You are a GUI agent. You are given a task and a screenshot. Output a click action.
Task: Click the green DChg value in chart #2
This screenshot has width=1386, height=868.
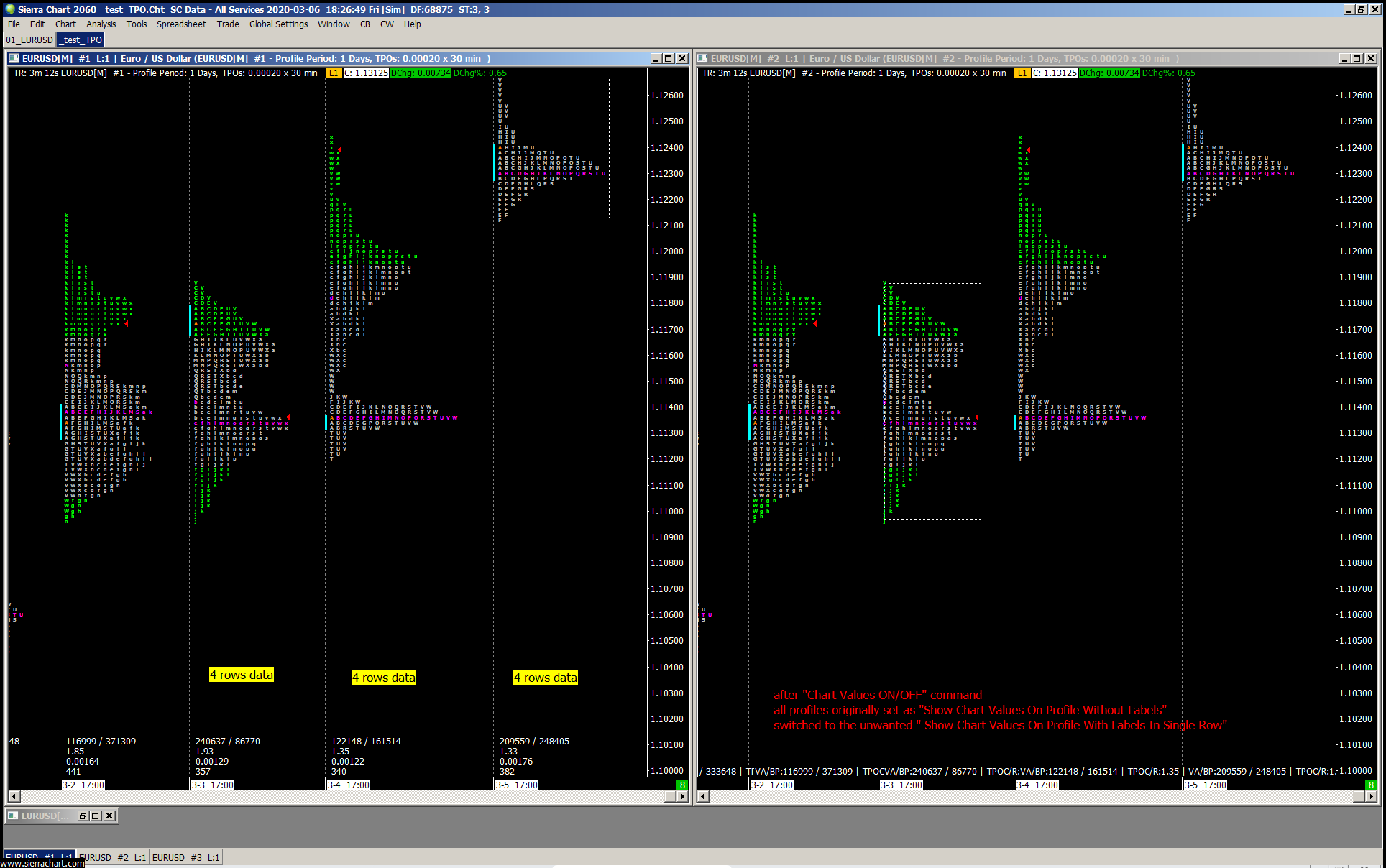(1109, 73)
